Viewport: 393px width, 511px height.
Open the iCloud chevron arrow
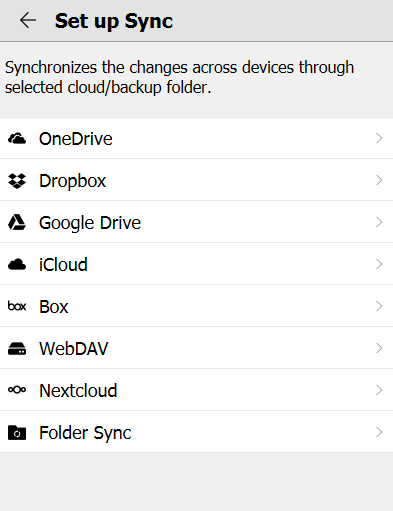click(x=379, y=264)
